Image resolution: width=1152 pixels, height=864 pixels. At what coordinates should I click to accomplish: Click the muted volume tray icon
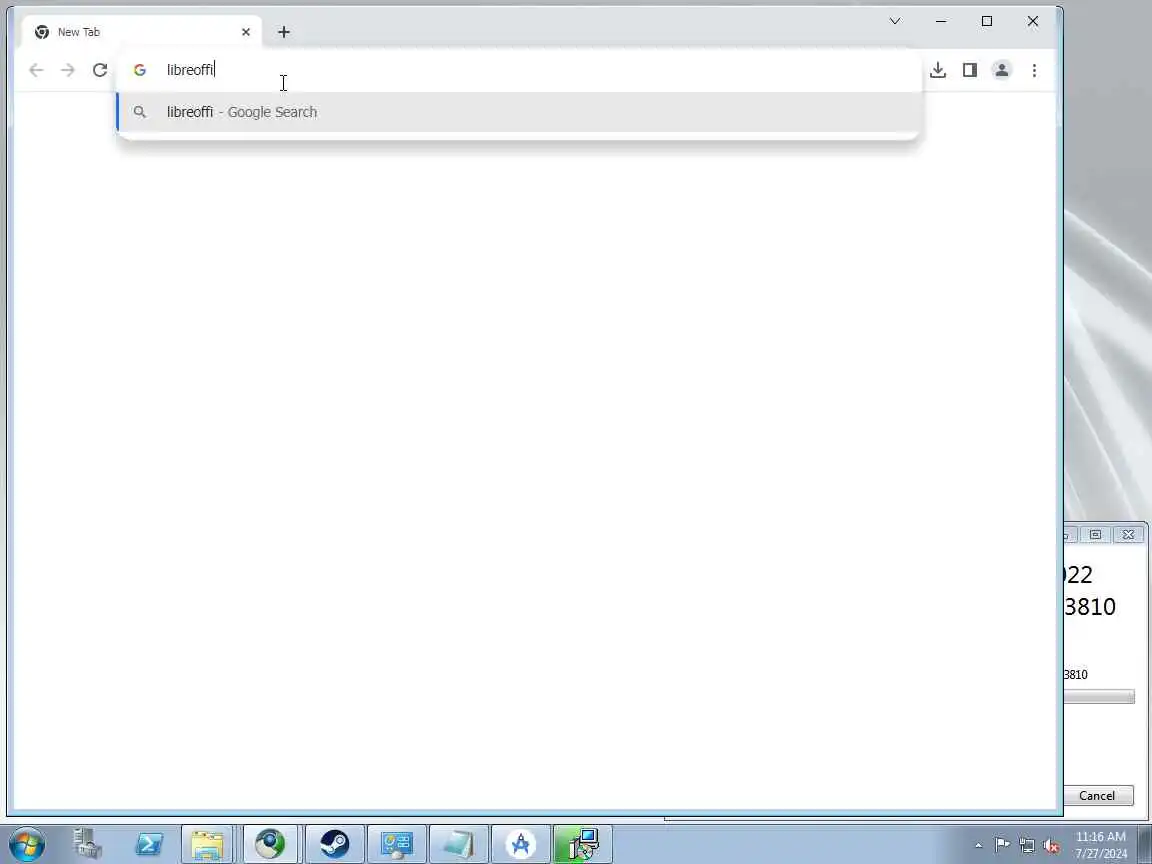tap(1051, 846)
